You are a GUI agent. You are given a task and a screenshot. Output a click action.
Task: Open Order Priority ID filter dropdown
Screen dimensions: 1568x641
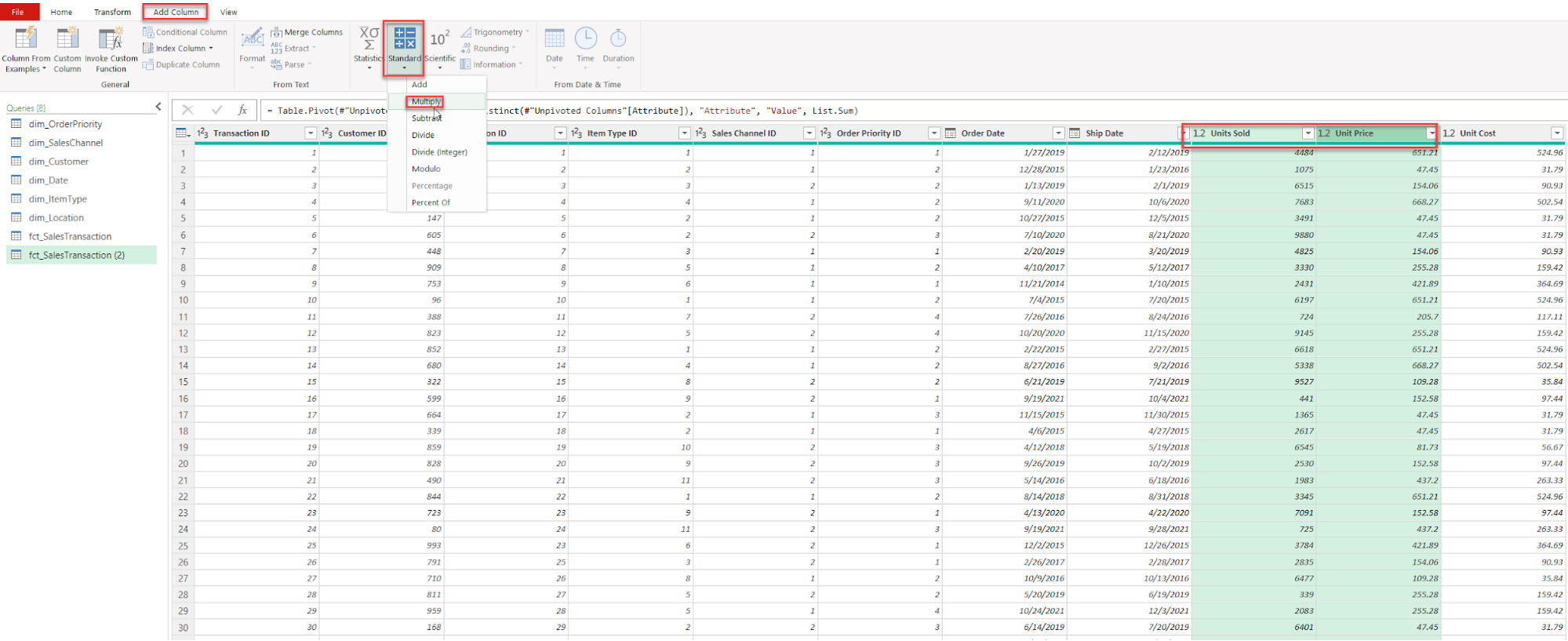click(x=934, y=133)
